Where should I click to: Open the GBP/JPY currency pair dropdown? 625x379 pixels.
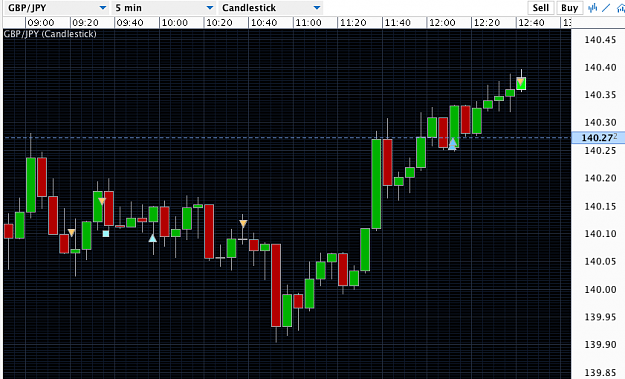coord(57,8)
